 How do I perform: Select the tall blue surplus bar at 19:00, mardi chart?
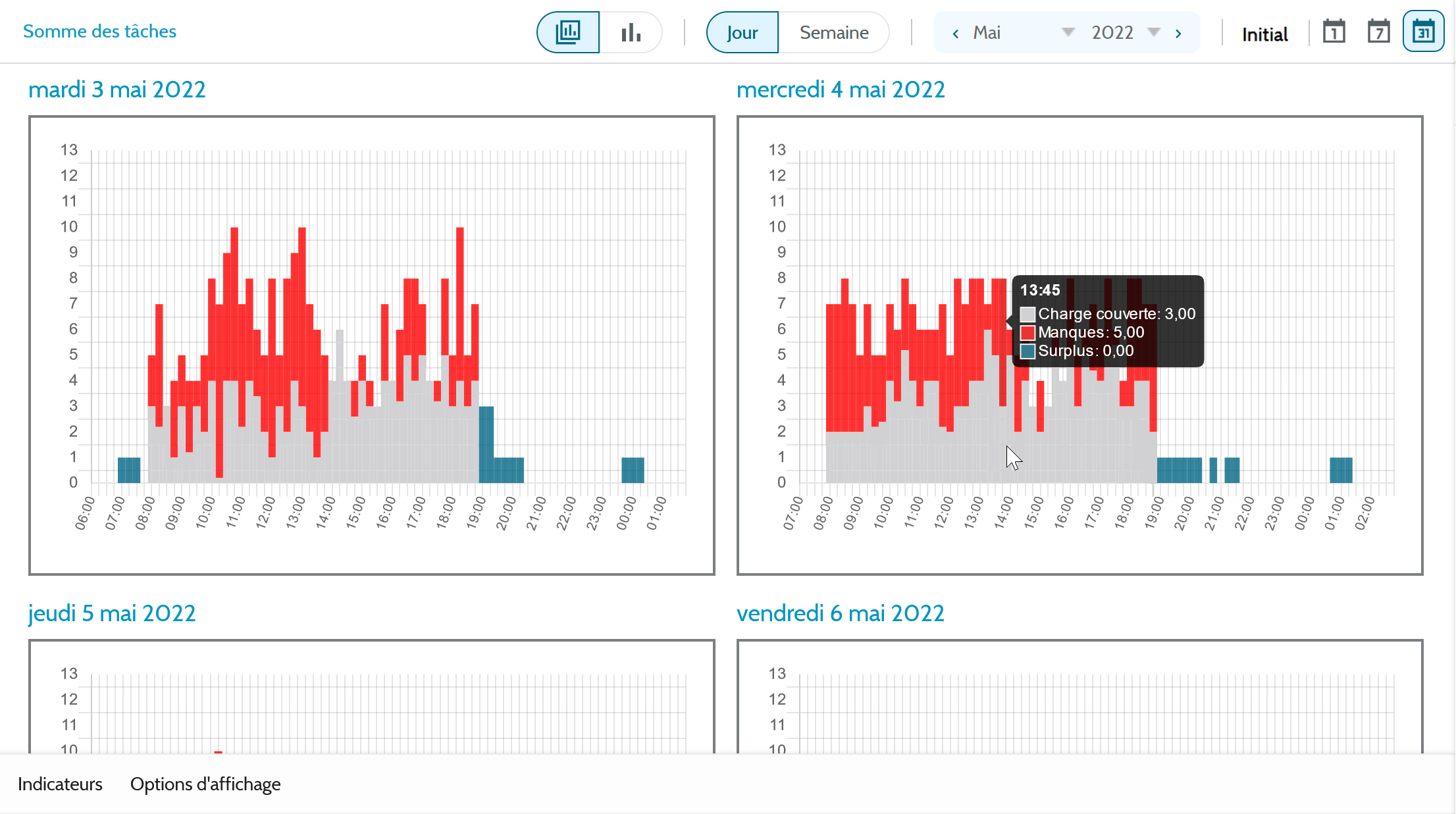pos(486,444)
